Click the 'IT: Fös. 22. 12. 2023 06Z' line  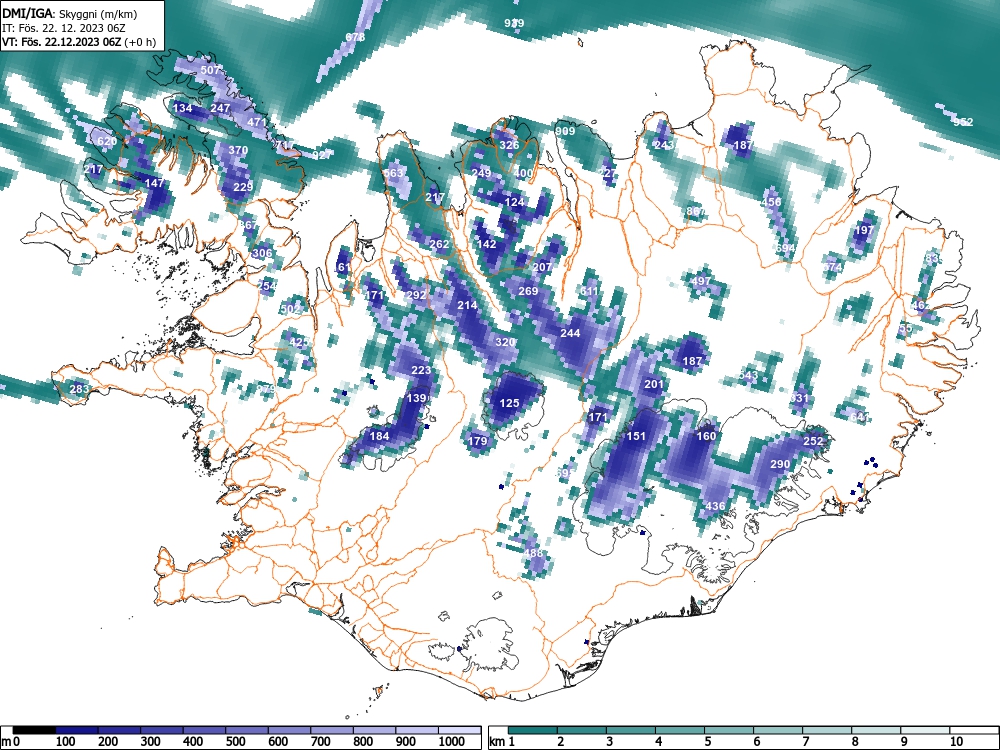point(64,28)
